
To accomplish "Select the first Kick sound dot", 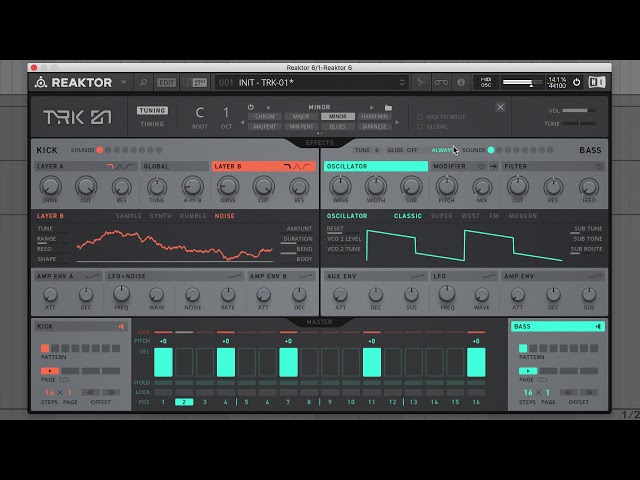I will (100, 150).
